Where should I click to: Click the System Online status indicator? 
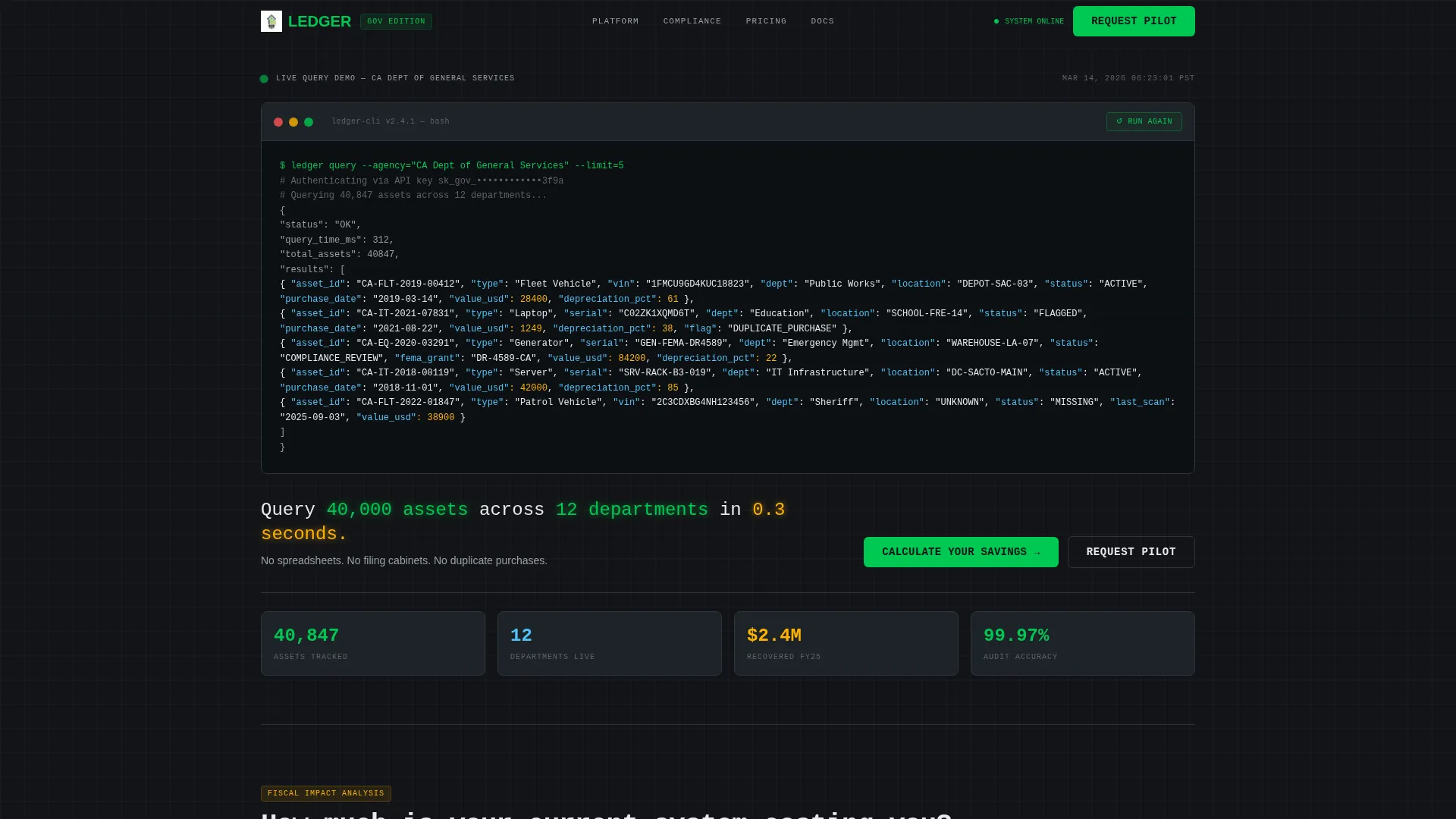point(1029,21)
